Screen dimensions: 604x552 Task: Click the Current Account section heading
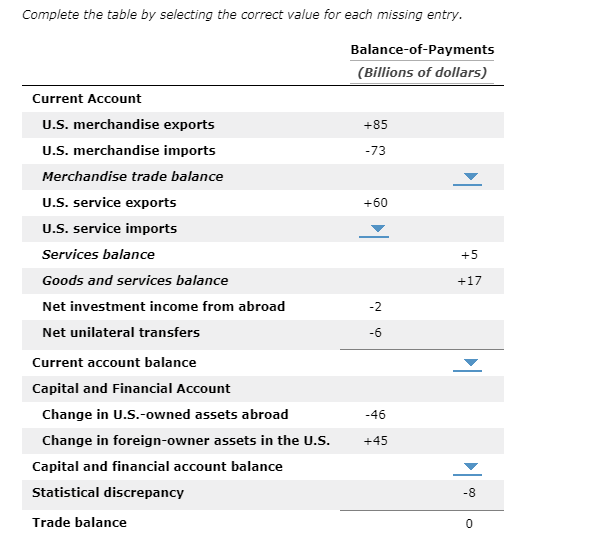(87, 99)
